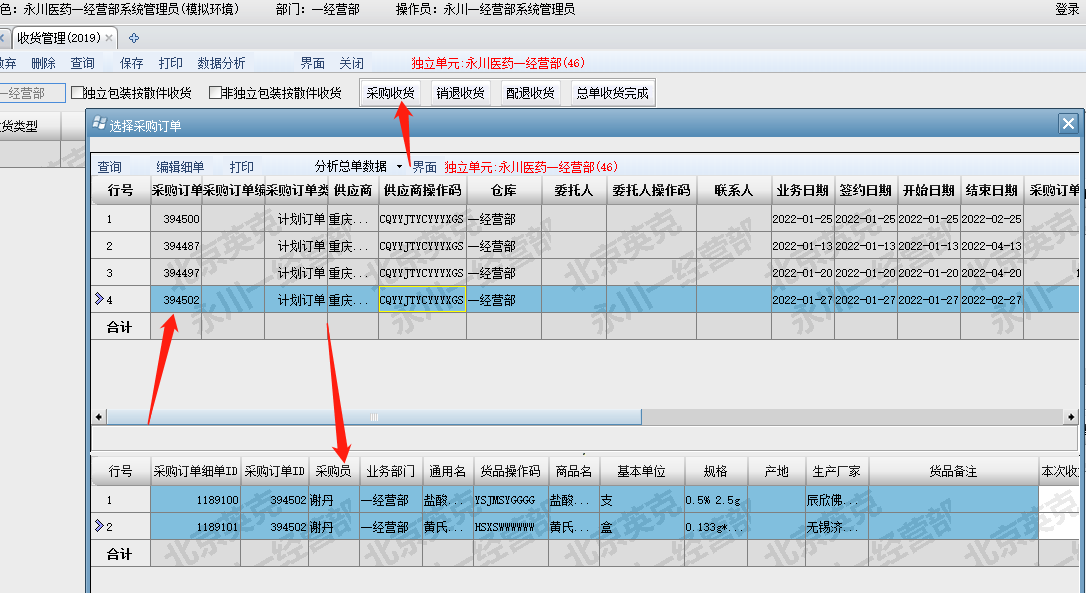1086x593 pixels.
Task: Click 委托人 column header
Action: click(574, 190)
